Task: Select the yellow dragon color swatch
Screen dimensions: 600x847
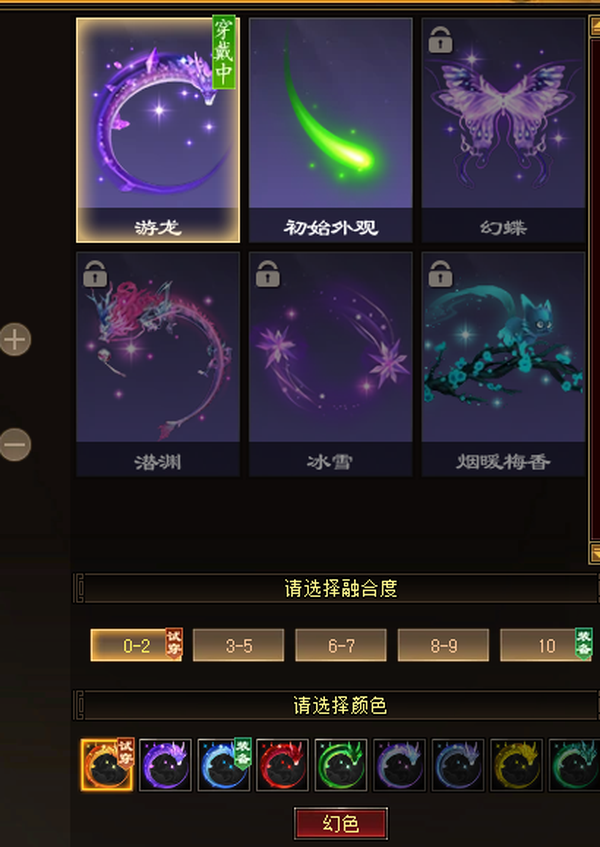Action: [x=516, y=765]
